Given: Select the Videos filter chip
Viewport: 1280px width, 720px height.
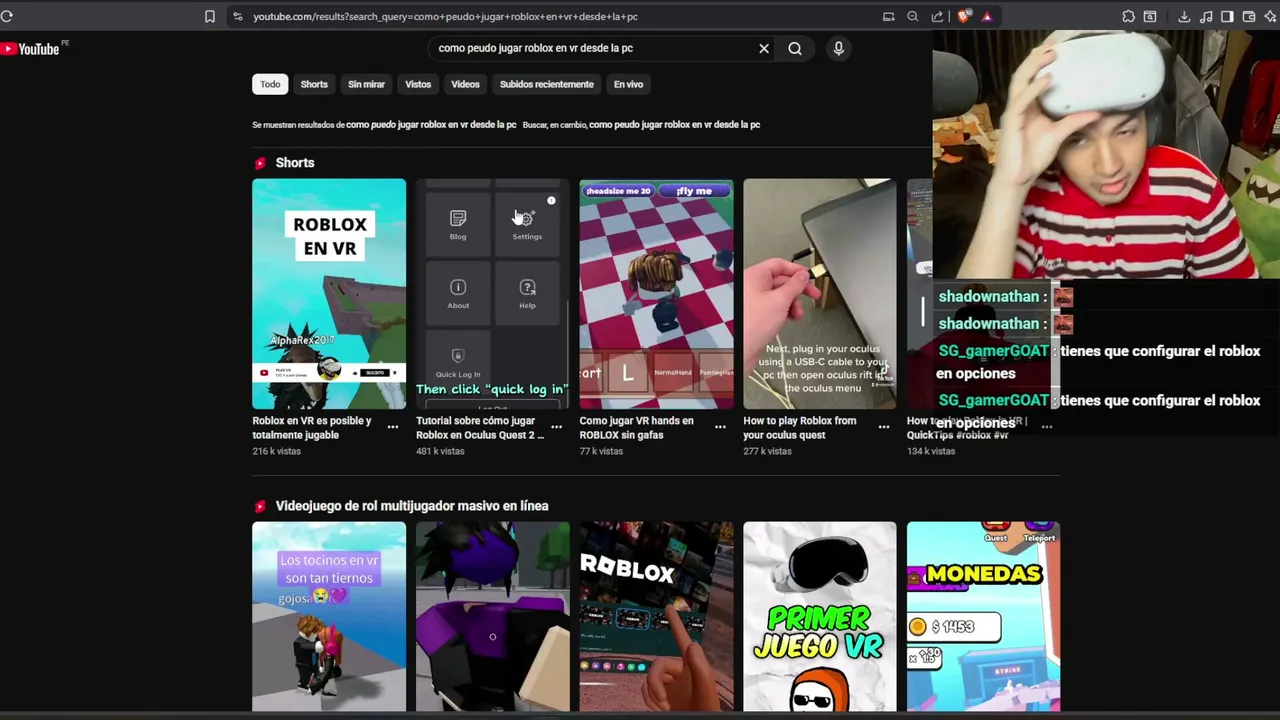Looking at the screenshot, I should click(465, 84).
